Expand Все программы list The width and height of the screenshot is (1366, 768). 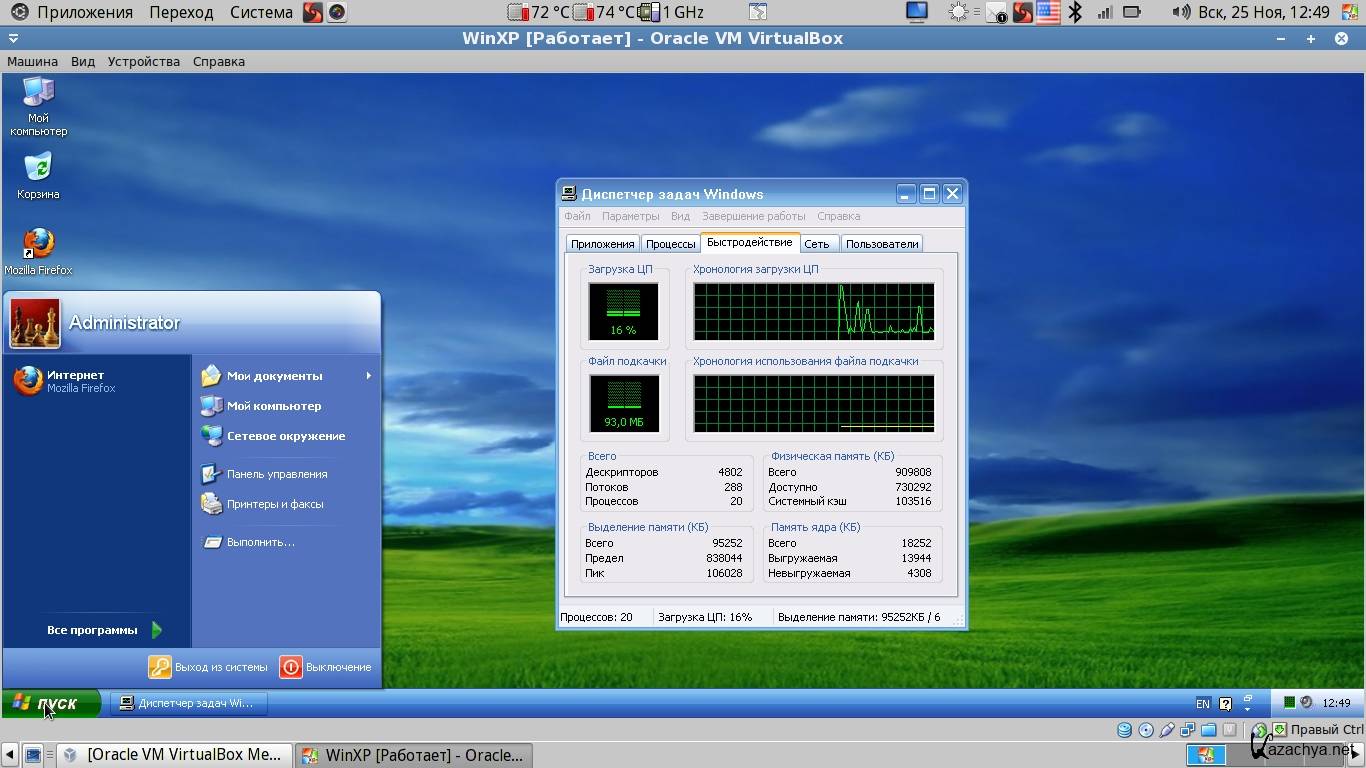(x=104, y=630)
